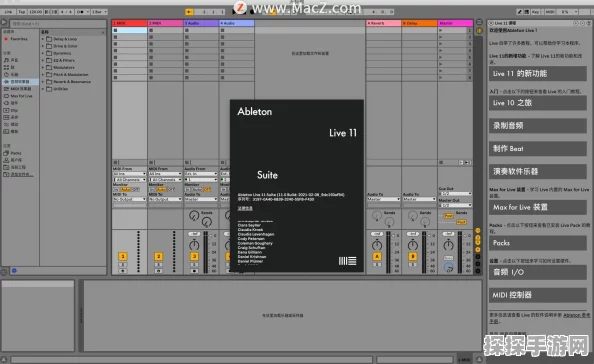The image size is (594, 364).
Task: Click the Ableton logo in the About dialog
Action: [347, 261]
